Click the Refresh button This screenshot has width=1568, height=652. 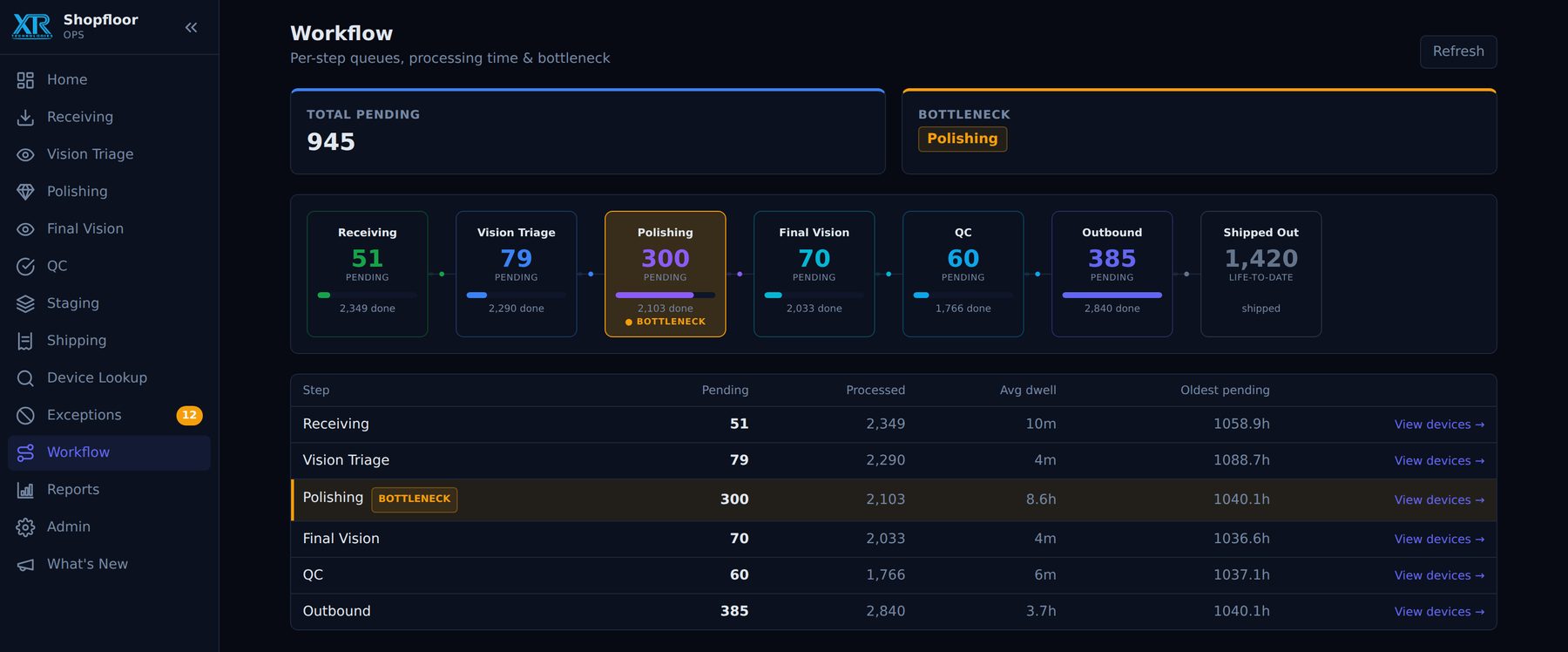point(1458,51)
